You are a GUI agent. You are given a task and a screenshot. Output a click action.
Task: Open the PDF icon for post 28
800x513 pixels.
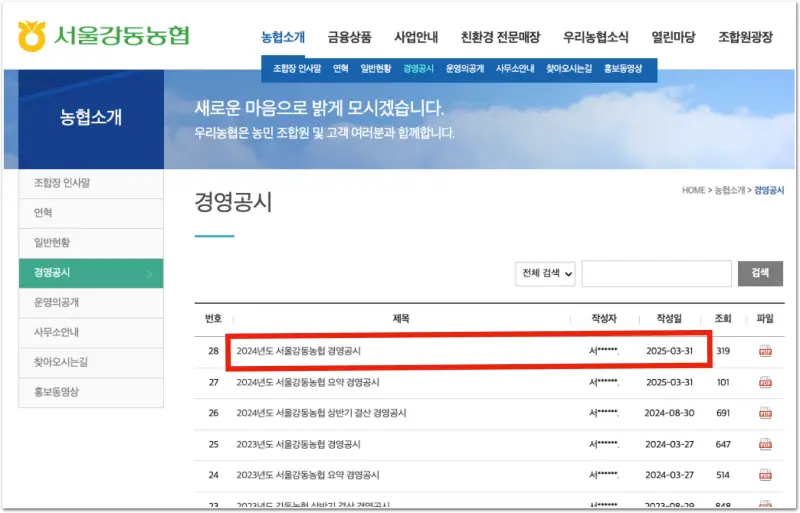[x=765, y=351]
